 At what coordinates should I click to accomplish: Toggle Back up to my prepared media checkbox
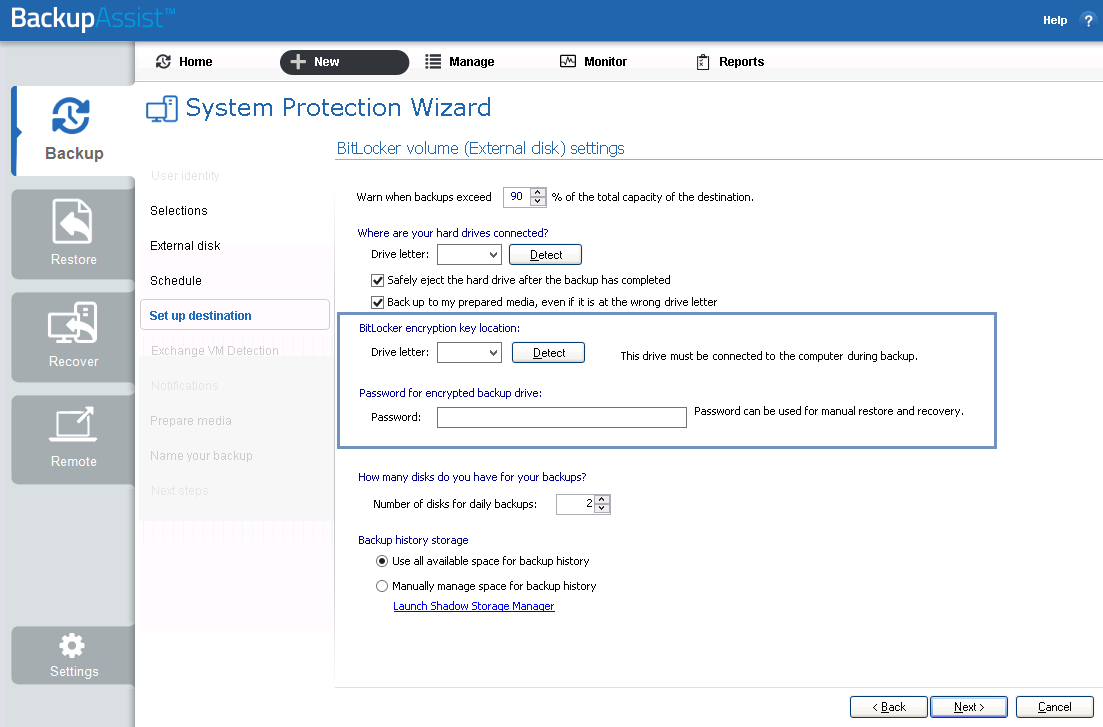pyautogui.click(x=378, y=303)
